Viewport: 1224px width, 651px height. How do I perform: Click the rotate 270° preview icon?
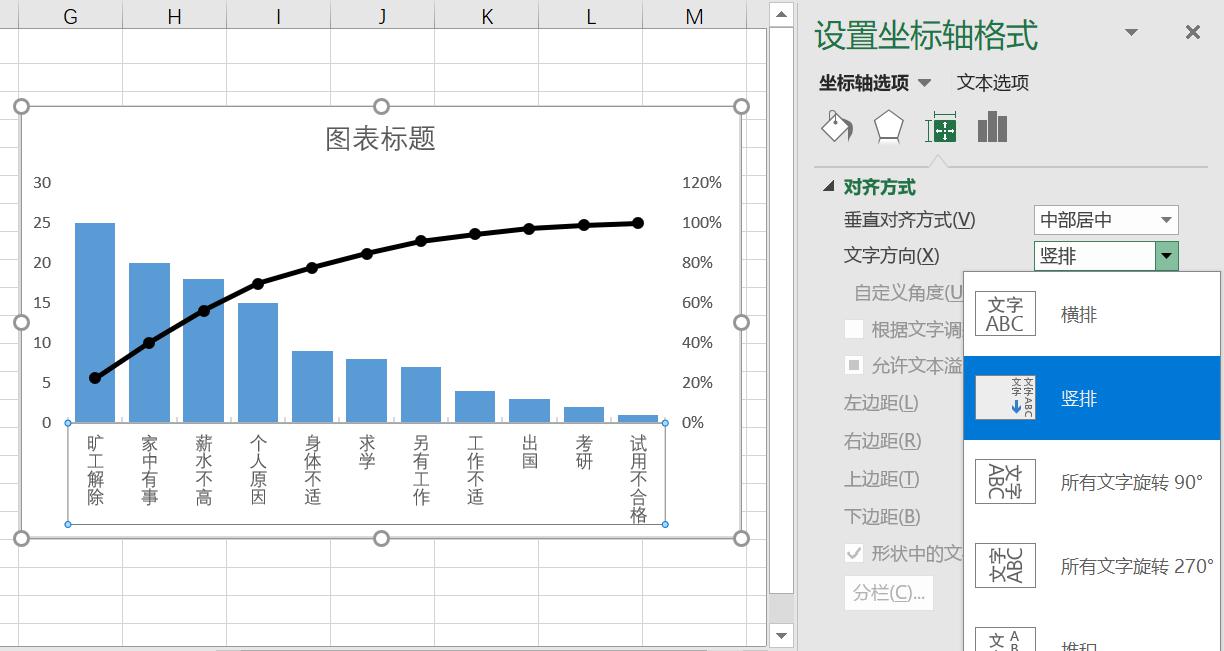coord(1005,566)
